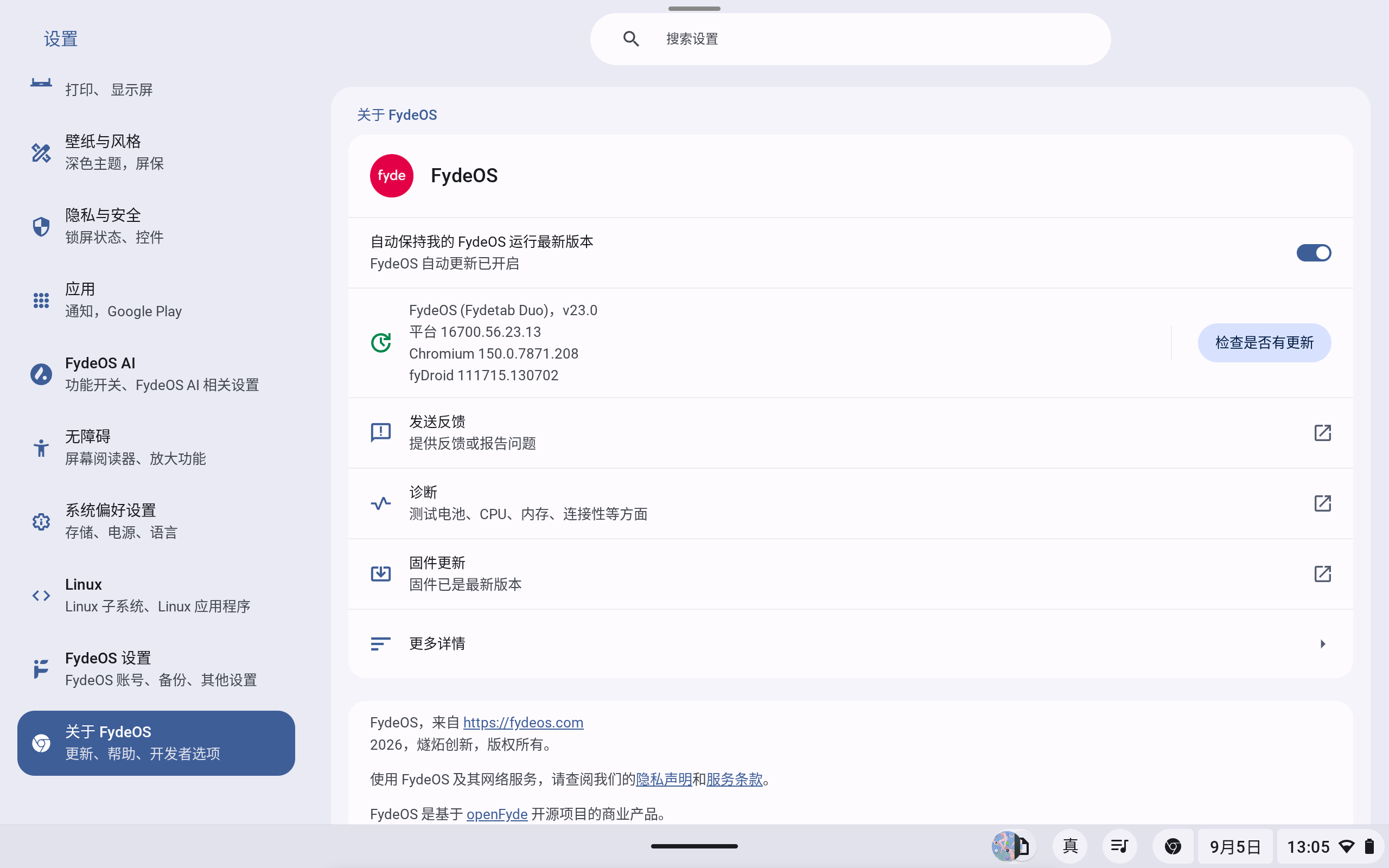Focus the 搜索设置 search field

coord(850,39)
